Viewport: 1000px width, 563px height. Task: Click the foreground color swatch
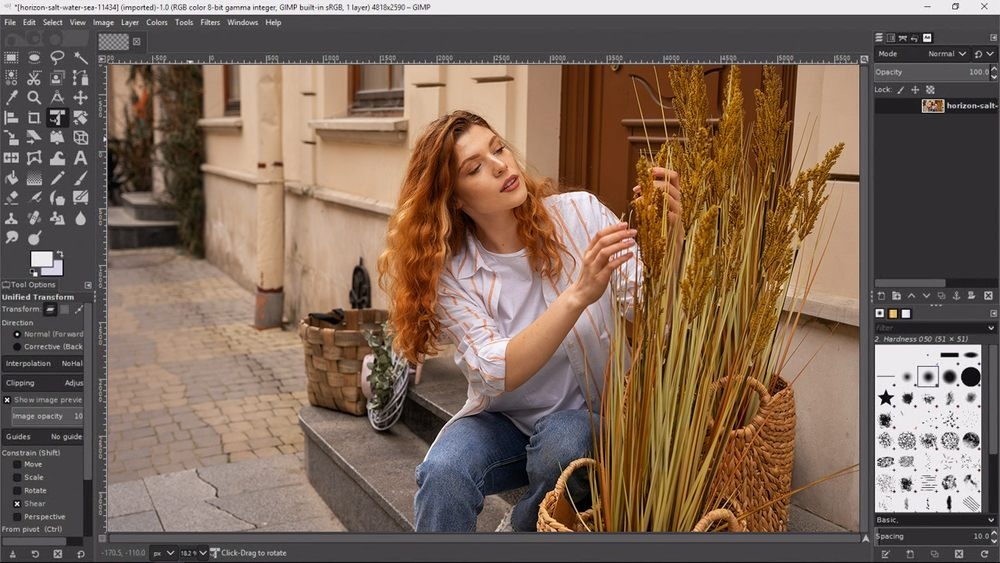click(x=41, y=259)
